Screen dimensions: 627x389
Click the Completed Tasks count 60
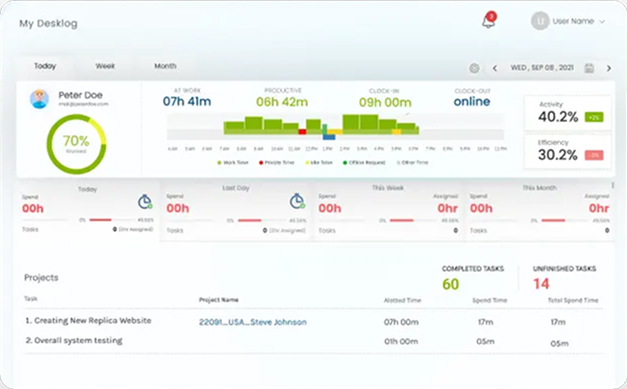click(451, 284)
